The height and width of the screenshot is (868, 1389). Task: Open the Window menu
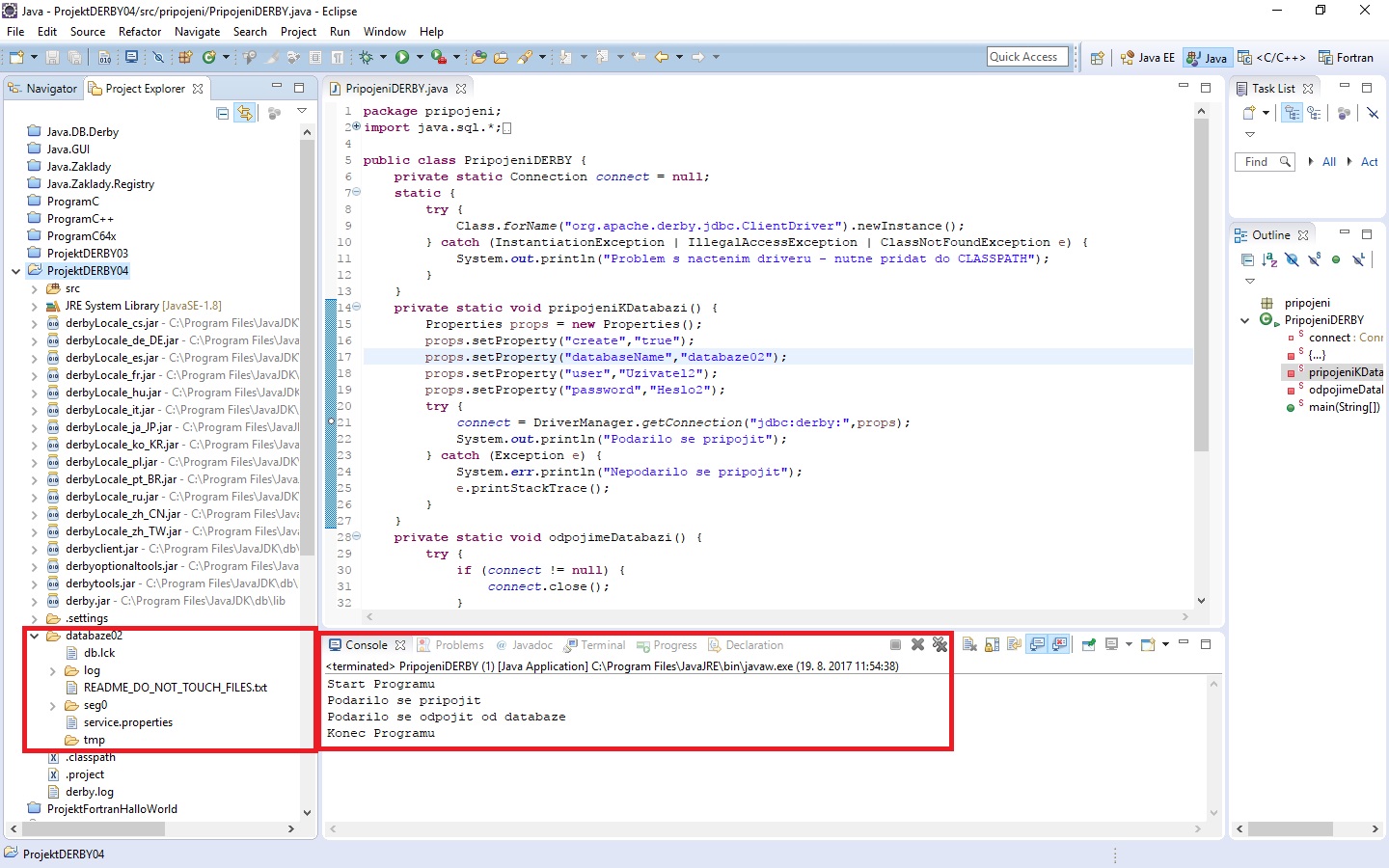point(385,32)
